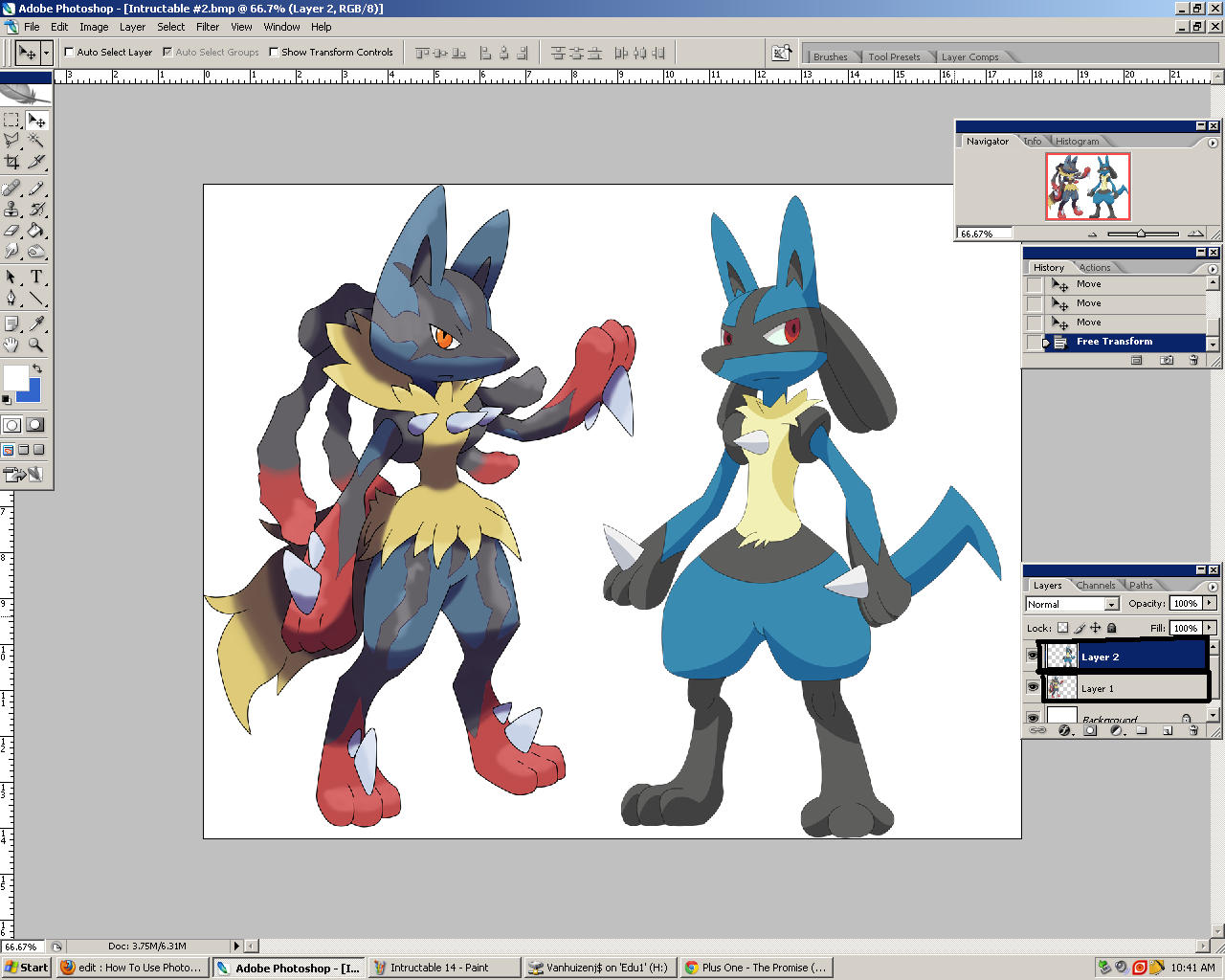Select the Eyedropper tool
This screenshot has height=980, width=1225.
[36, 323]
